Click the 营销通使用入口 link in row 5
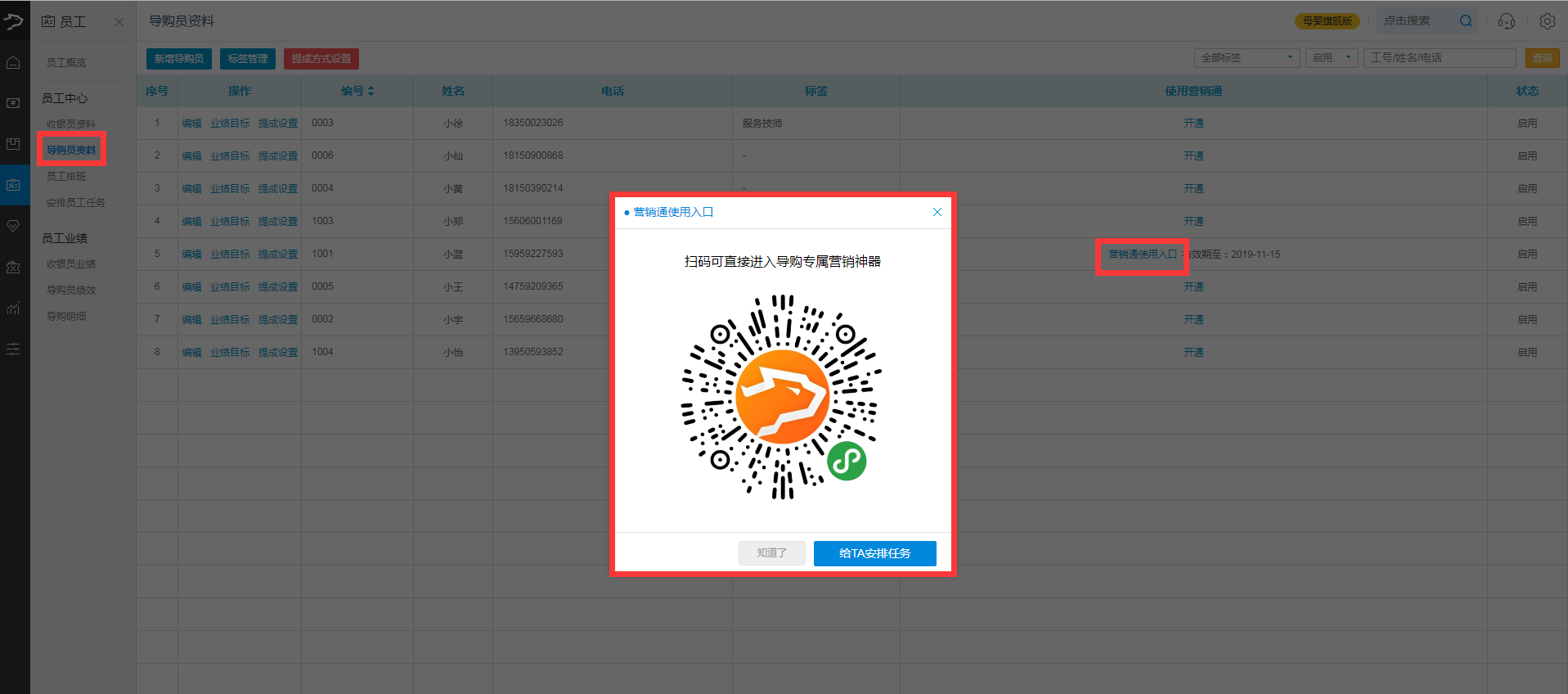 point(1142,255)
